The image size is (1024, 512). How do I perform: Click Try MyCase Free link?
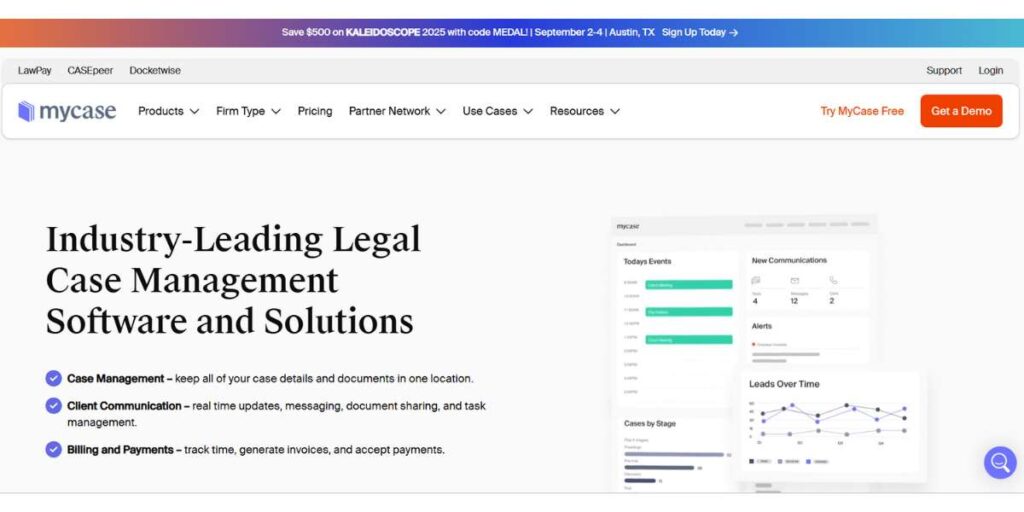[862, 111]
